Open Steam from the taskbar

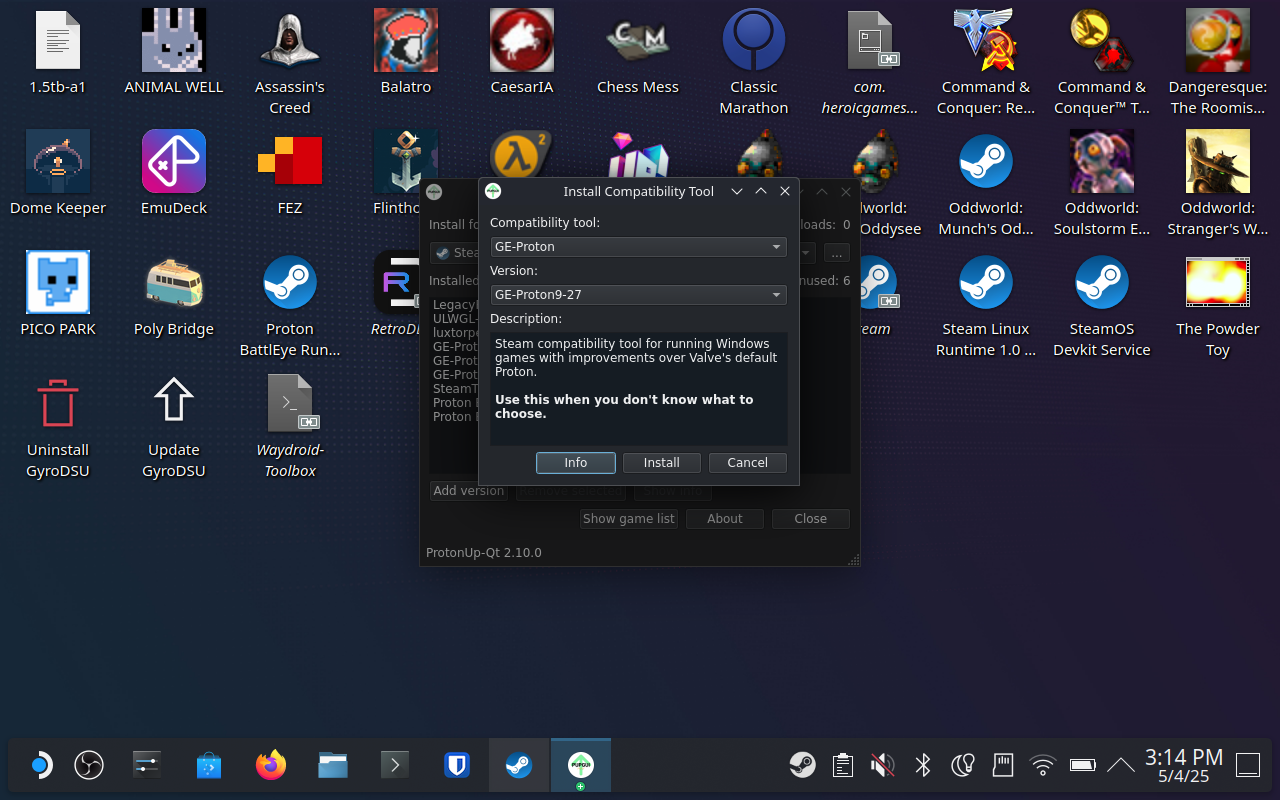point(518,766)
